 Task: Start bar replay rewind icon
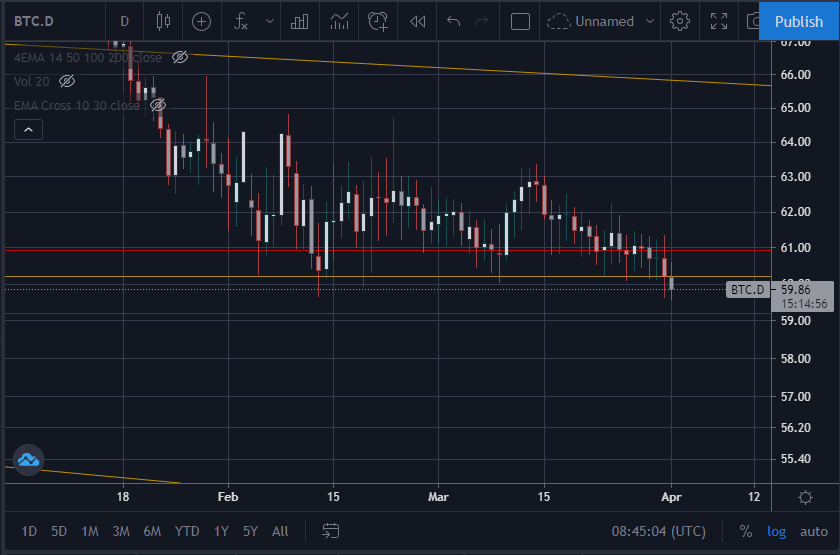[417, 21]
